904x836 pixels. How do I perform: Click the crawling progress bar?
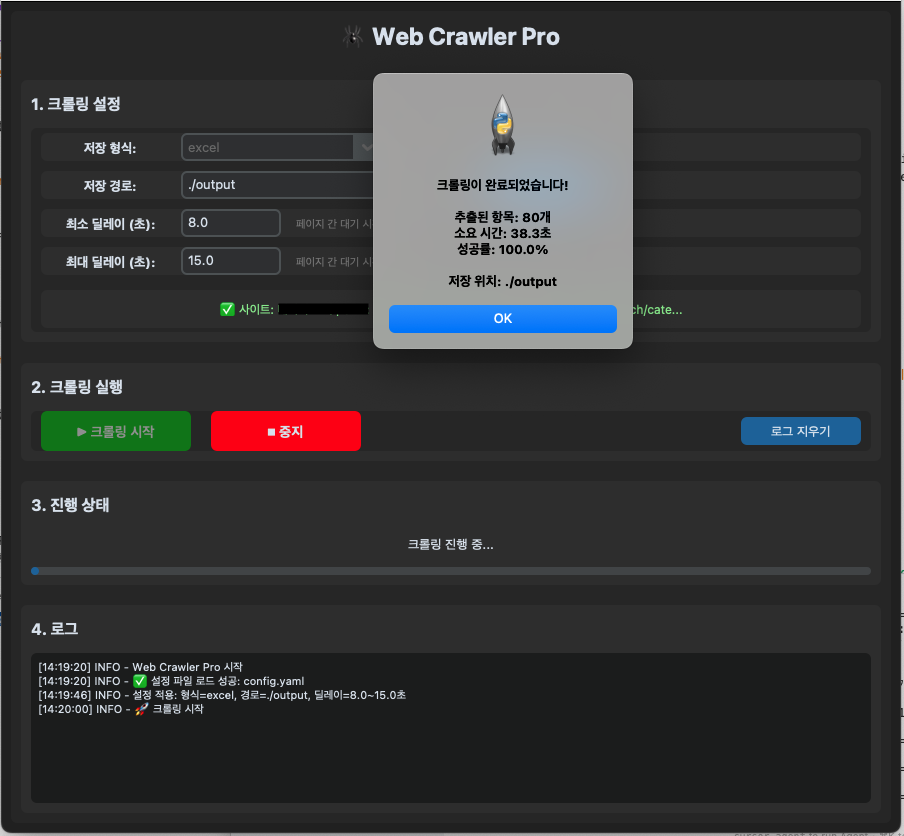451,571
